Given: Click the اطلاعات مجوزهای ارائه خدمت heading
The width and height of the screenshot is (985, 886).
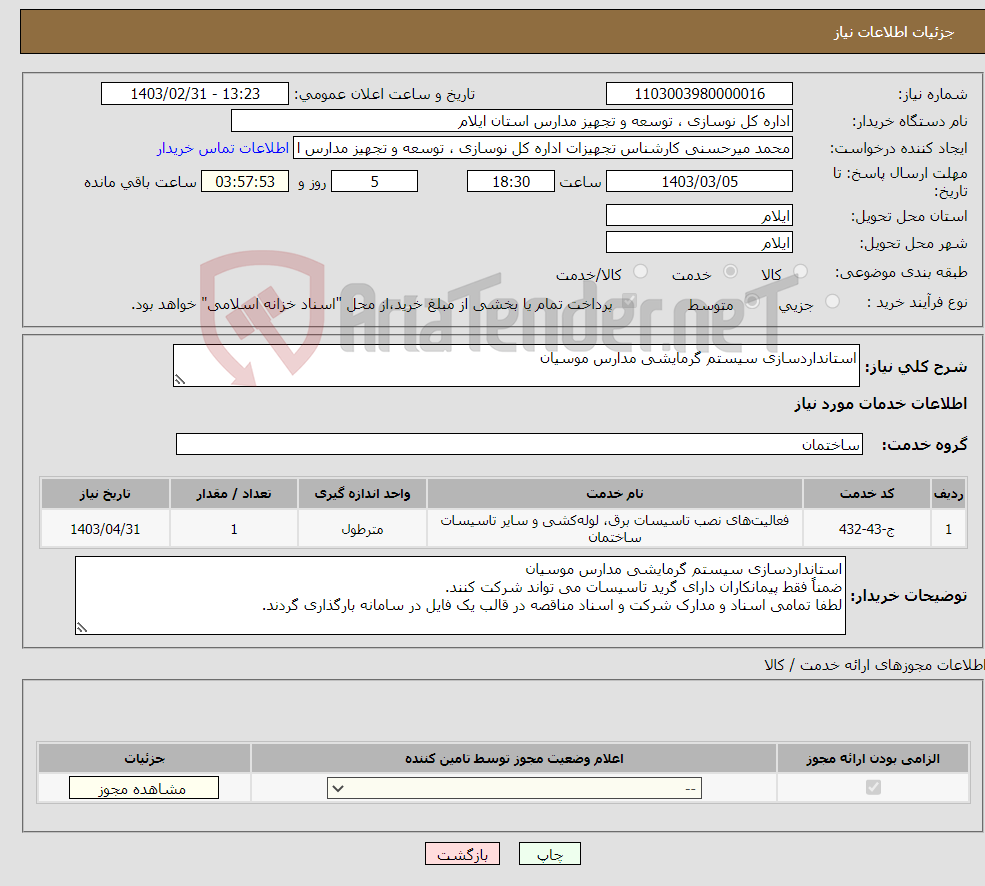Looking at the screenshot, I should [x=874, y=665].
